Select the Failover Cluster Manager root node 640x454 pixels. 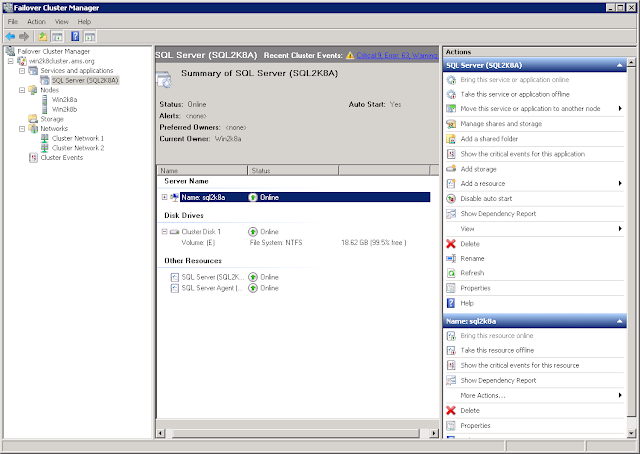pos(53,51)
